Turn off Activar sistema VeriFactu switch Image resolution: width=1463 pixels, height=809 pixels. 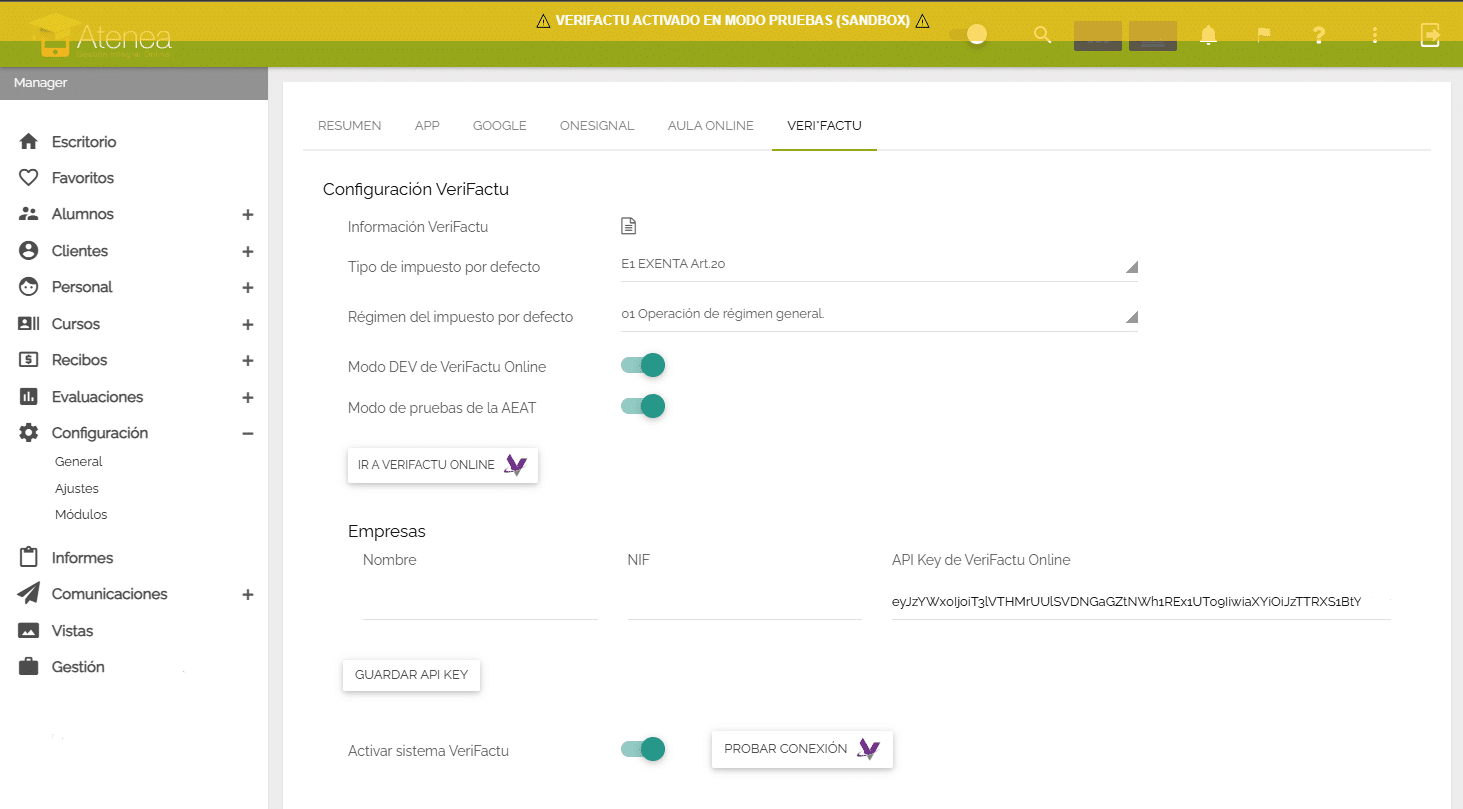[643, 749]
